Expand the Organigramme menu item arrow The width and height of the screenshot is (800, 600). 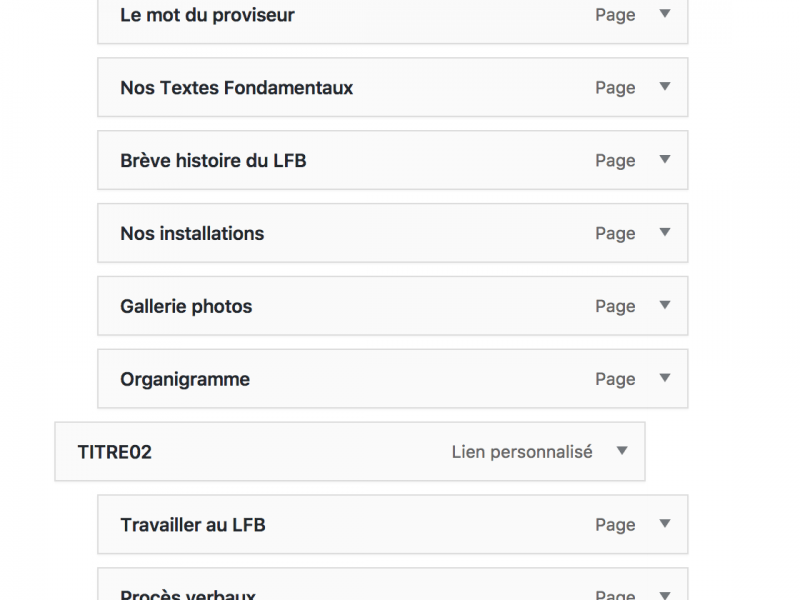pyautogui.click(x=665, y=379)
